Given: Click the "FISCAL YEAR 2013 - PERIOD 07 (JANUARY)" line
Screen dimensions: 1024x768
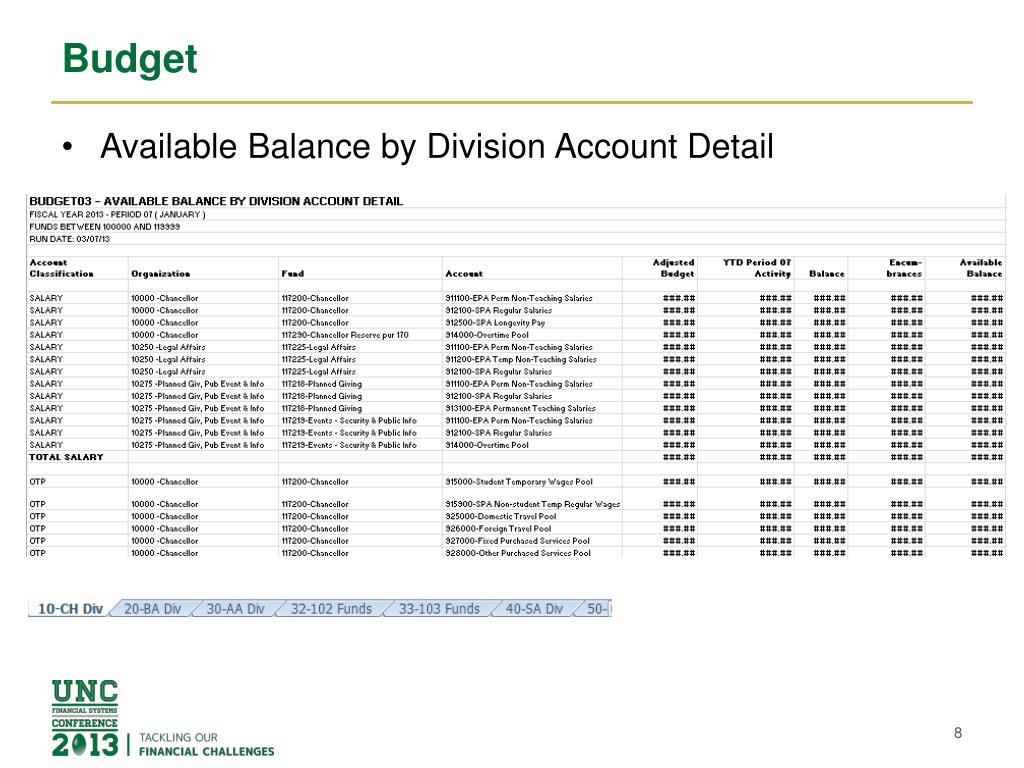Looking at the screenshot, I should tap(118, 214).
